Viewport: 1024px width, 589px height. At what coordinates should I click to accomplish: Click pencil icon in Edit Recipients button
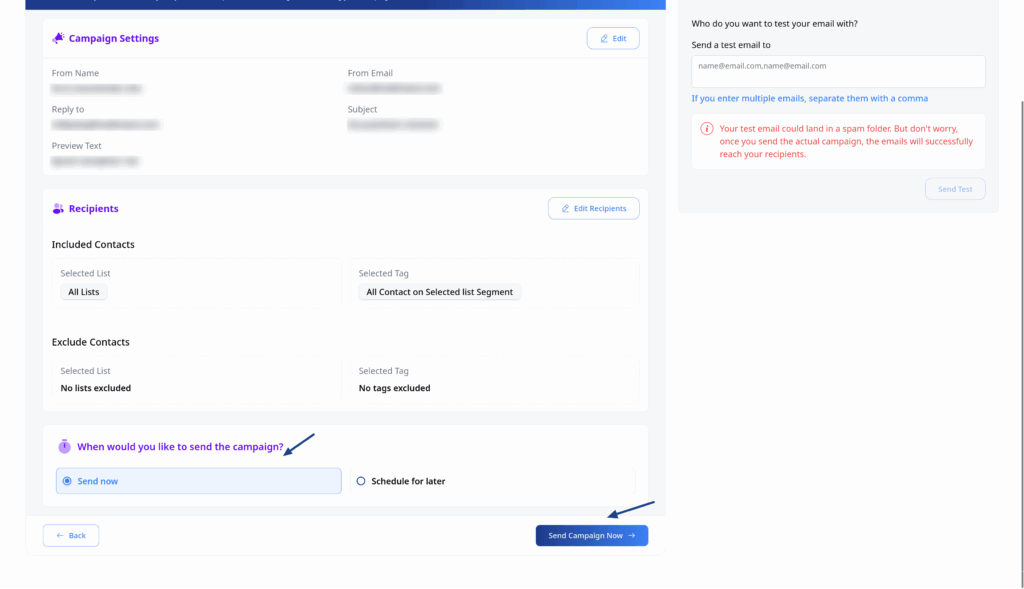click(565, 209)
